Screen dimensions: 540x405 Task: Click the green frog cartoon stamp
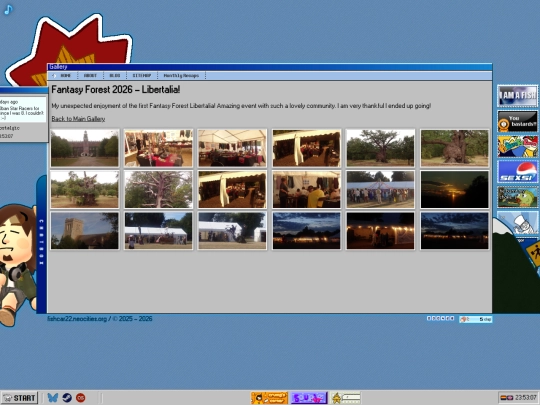(x=517, y=197)
